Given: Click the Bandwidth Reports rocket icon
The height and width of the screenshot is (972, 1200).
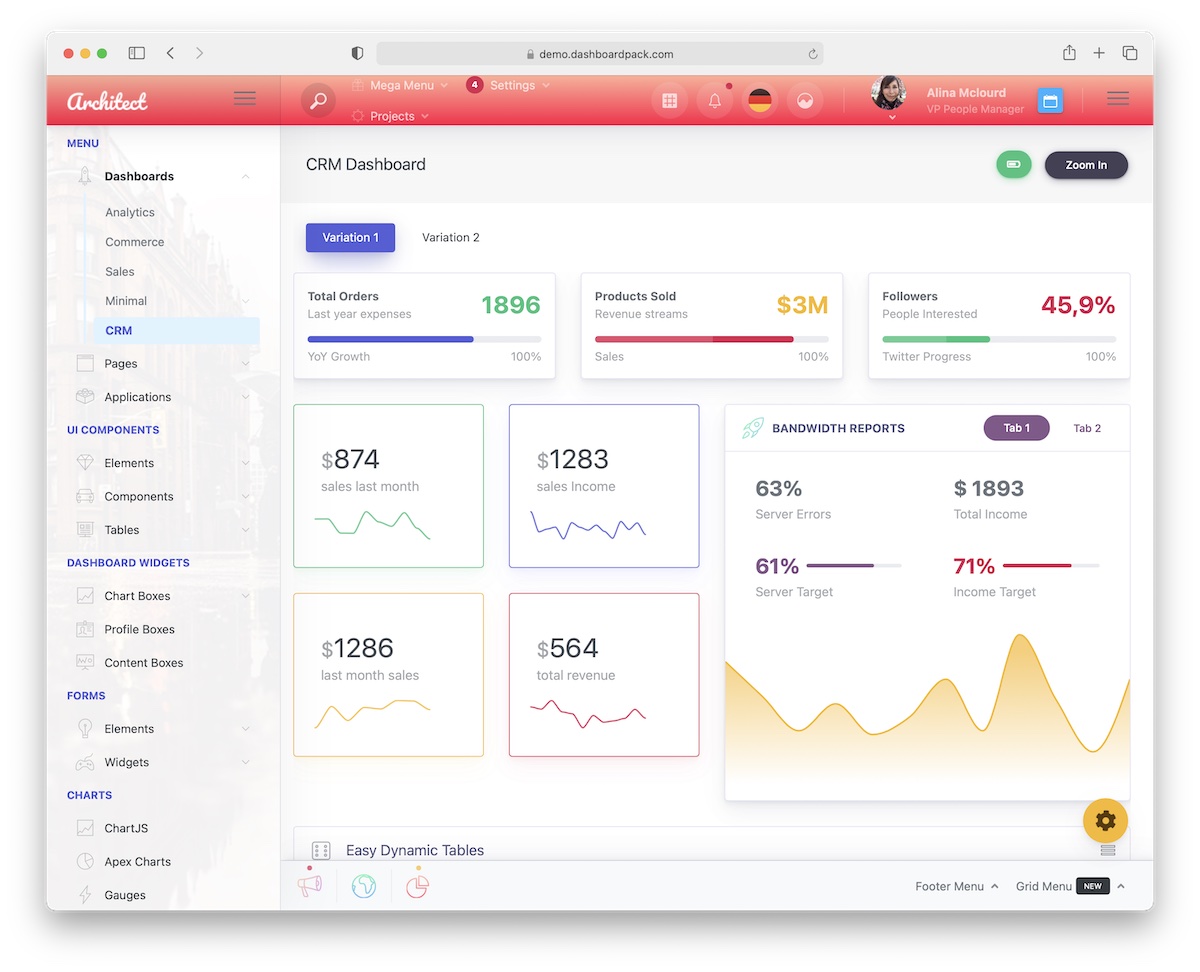Looking at the screenshot, I should (752, 428).
